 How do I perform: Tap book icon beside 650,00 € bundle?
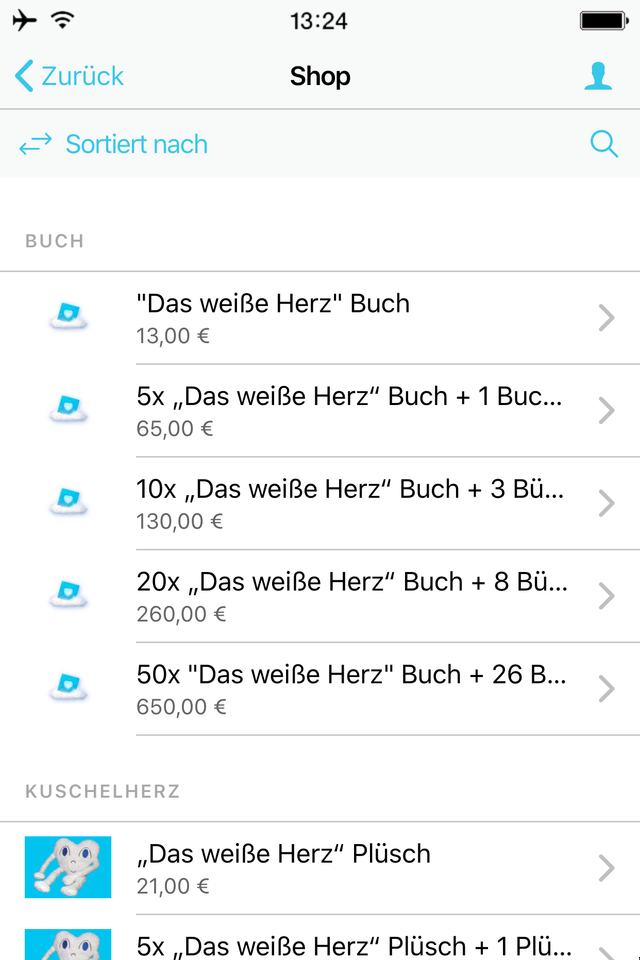(x=68, y=689)
